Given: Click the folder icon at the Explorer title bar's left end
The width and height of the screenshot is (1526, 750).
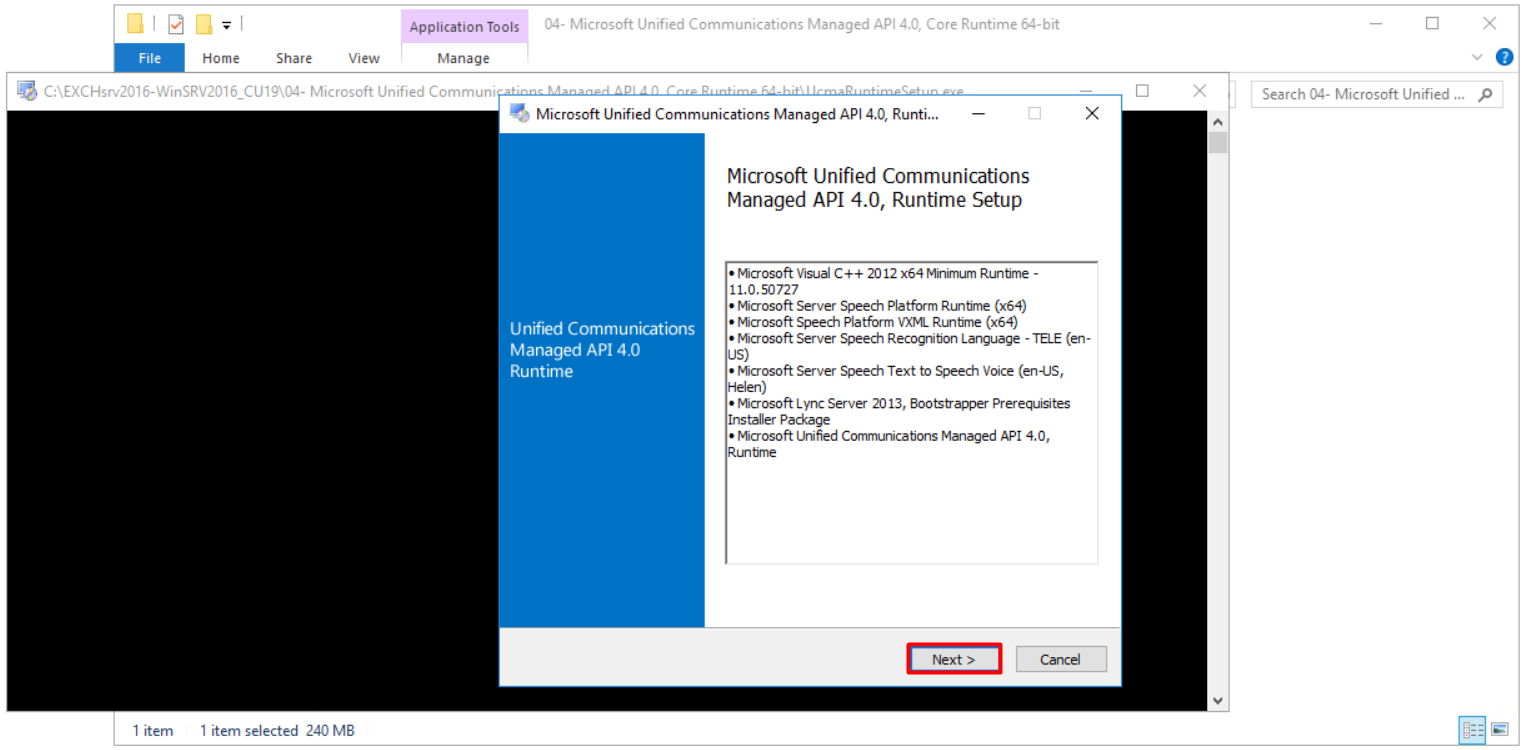Looking at the screenshot, I should coord(135,24).
